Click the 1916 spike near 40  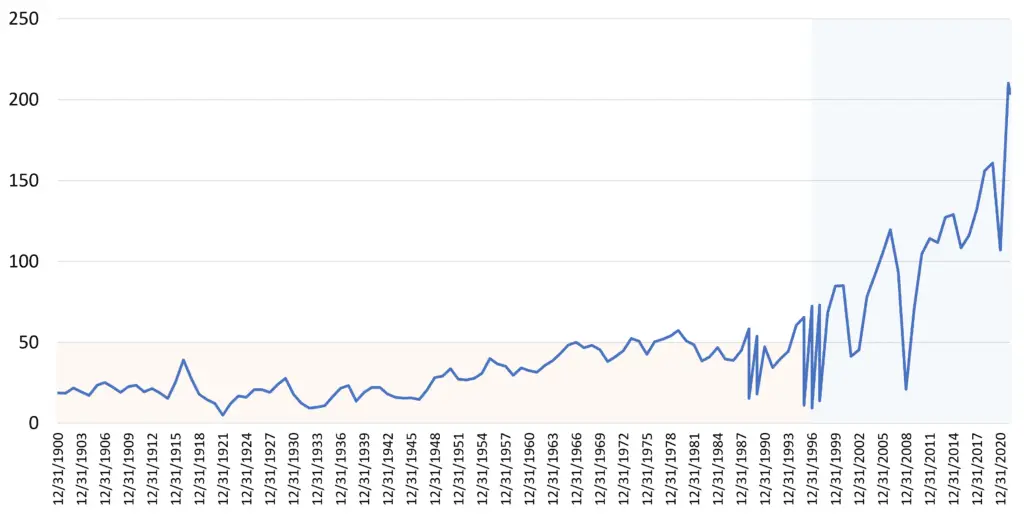click(x=184, y=359)
